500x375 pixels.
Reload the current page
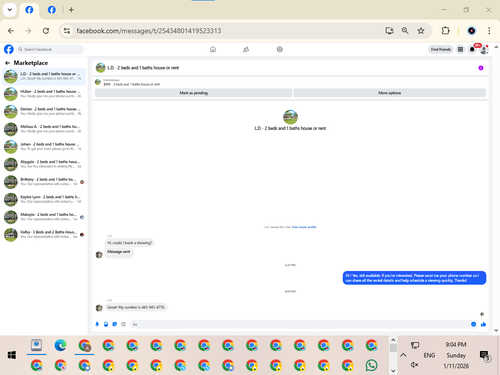(46, 31)
